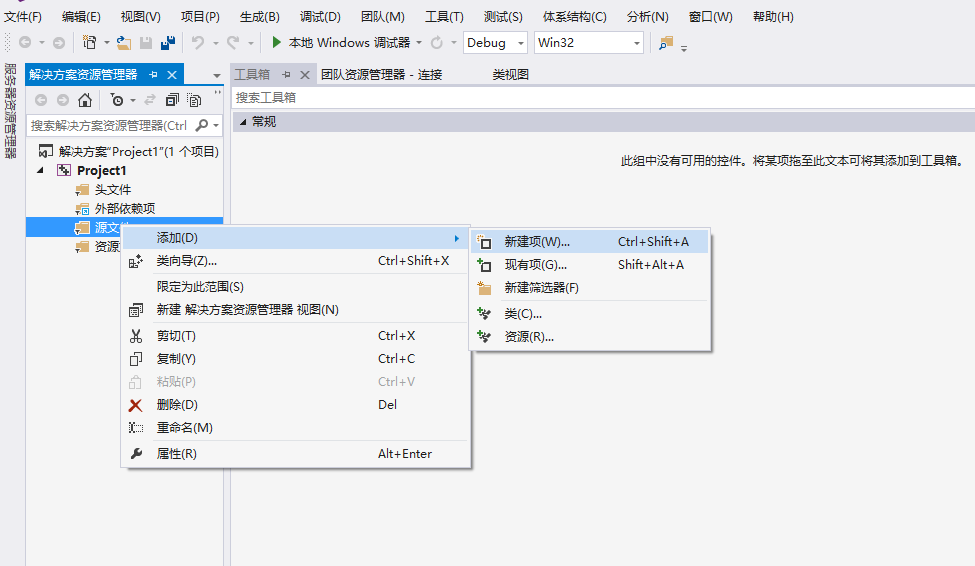Click Sync with Active Document icon
Image resolution: width=975 pixels, height=566 pixels.
(x=150, y=100)
